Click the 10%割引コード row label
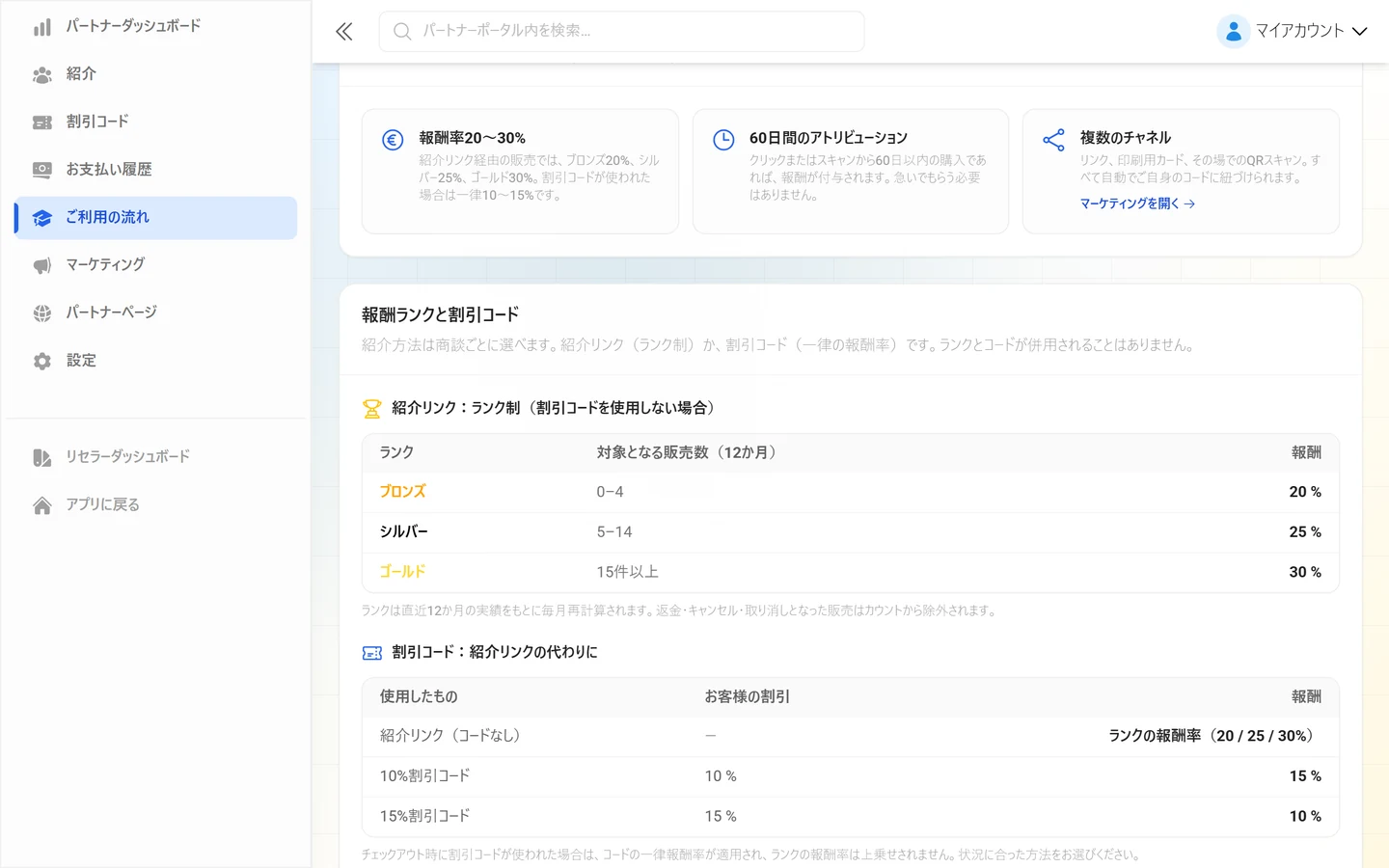 (x=424, y=776)
